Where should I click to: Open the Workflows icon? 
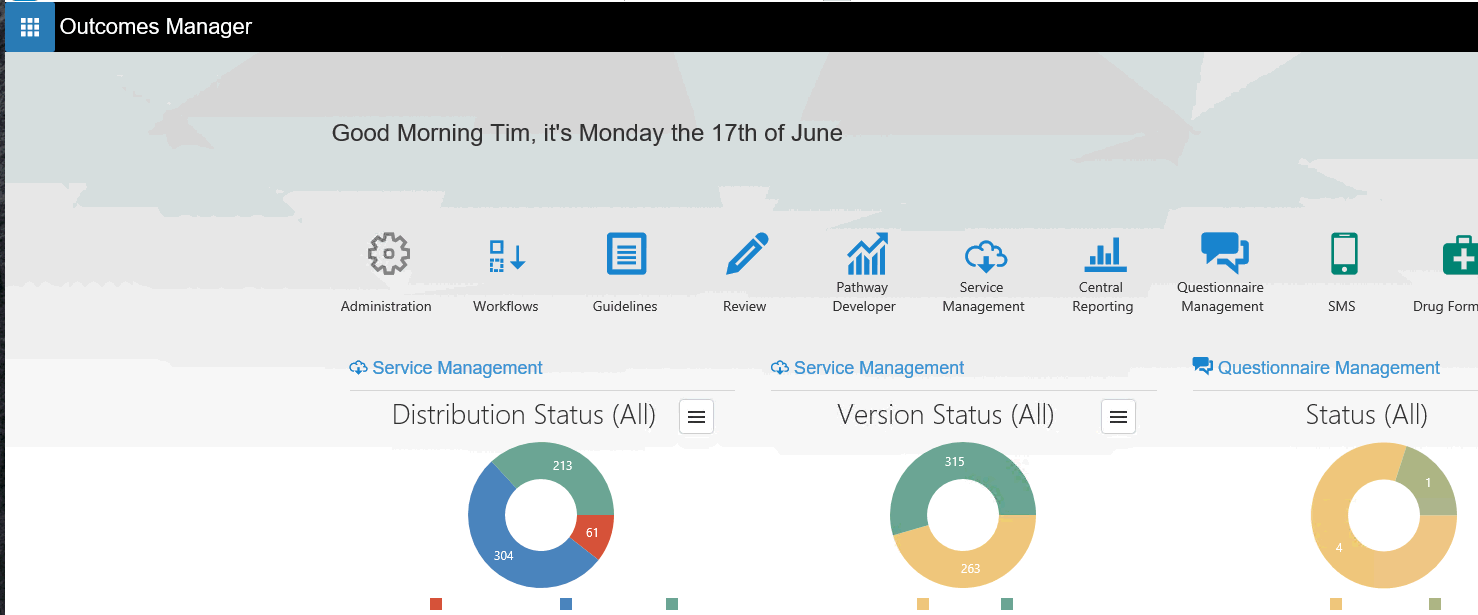[x=507, y=255]
